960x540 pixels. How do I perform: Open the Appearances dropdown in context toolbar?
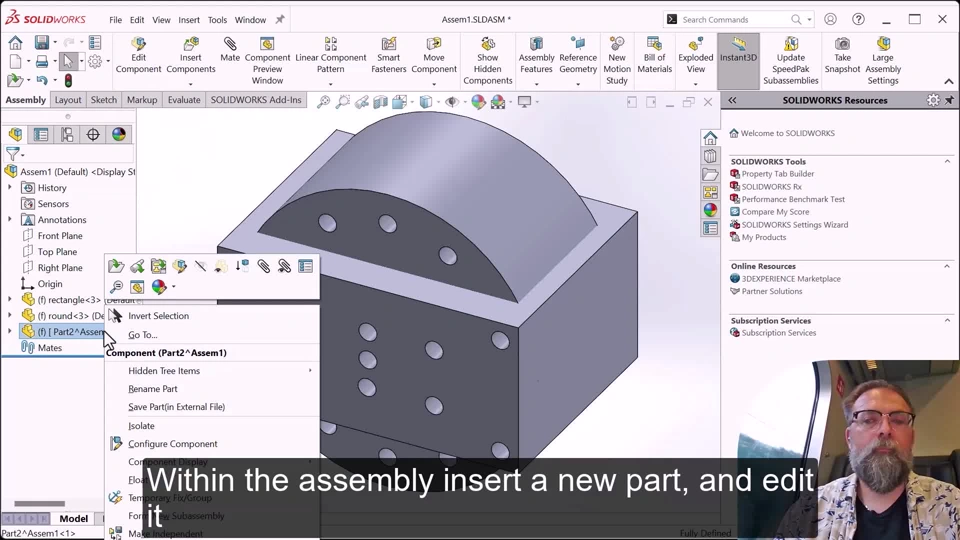tap(174, 287)
